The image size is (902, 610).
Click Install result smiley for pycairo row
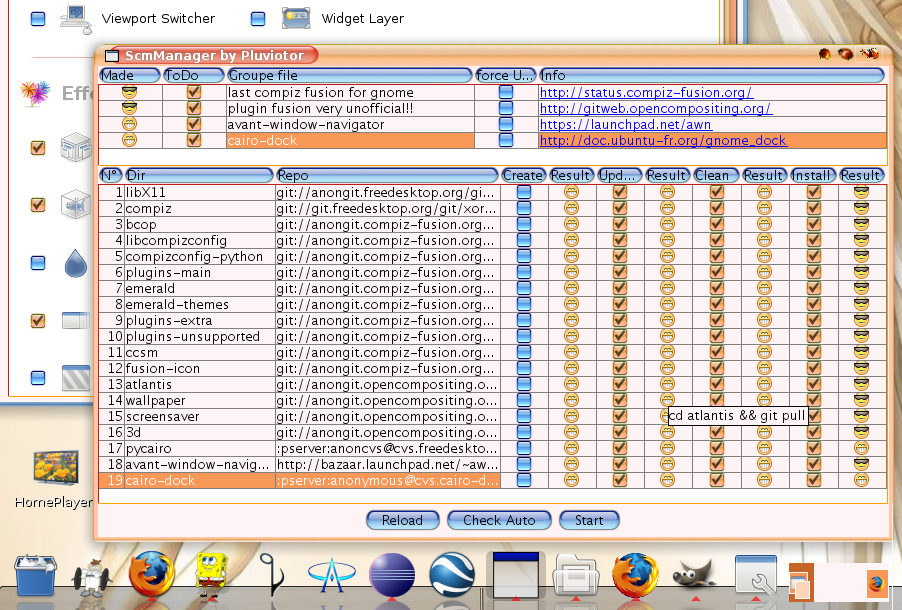[x=861, y=448]
